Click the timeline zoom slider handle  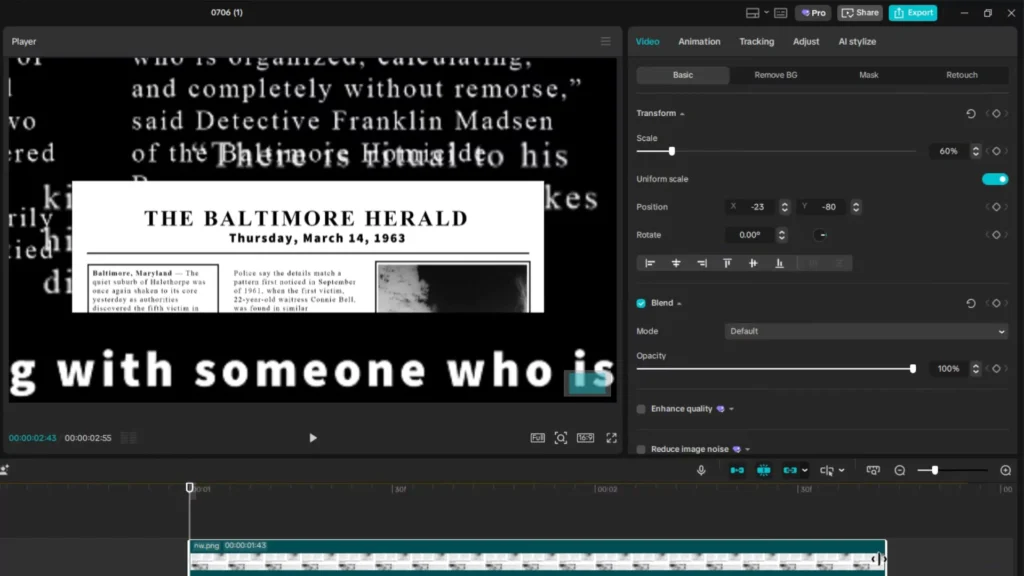pos(935,470)
